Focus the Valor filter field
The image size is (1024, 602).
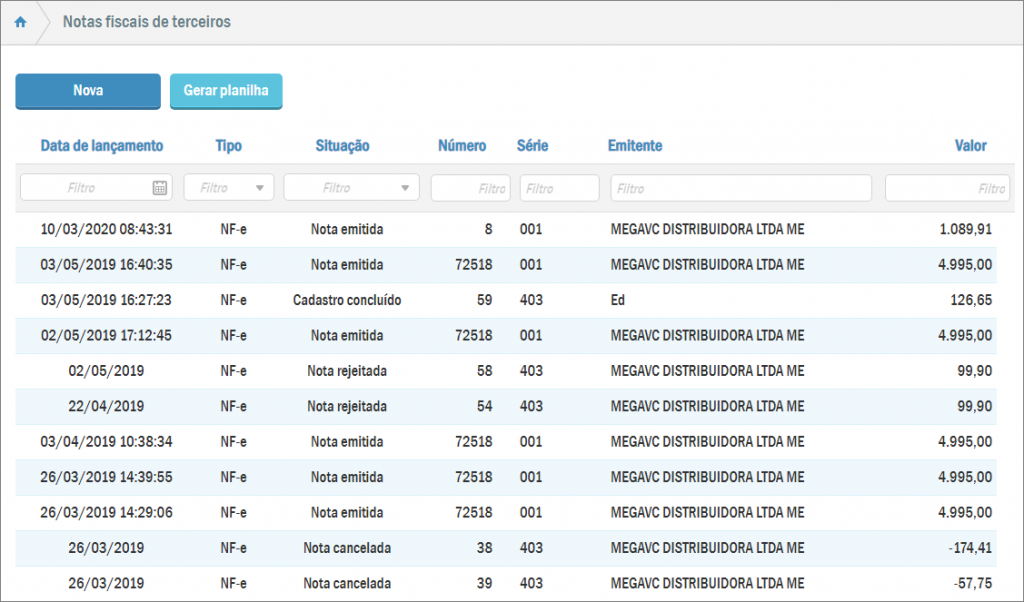tap(946, 188)
